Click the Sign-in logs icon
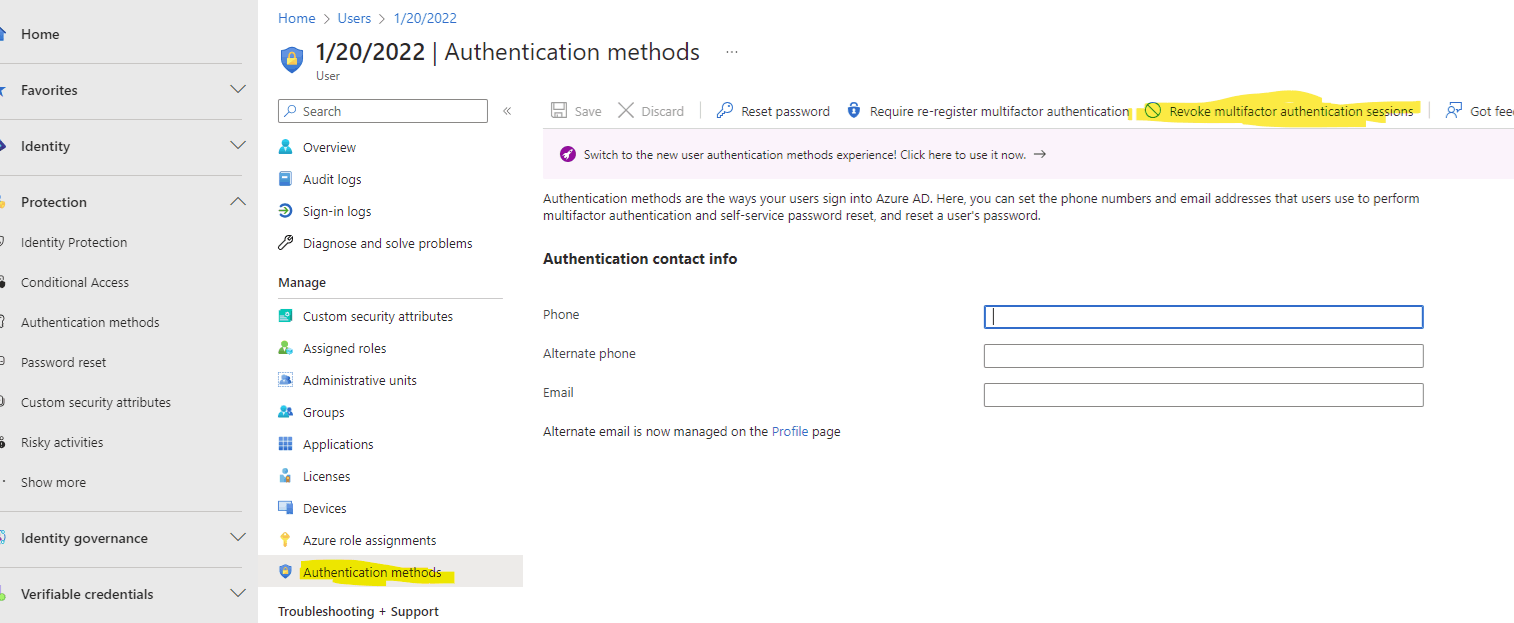The height and width of the screenshot is (623, 1514). click(286, 211)
